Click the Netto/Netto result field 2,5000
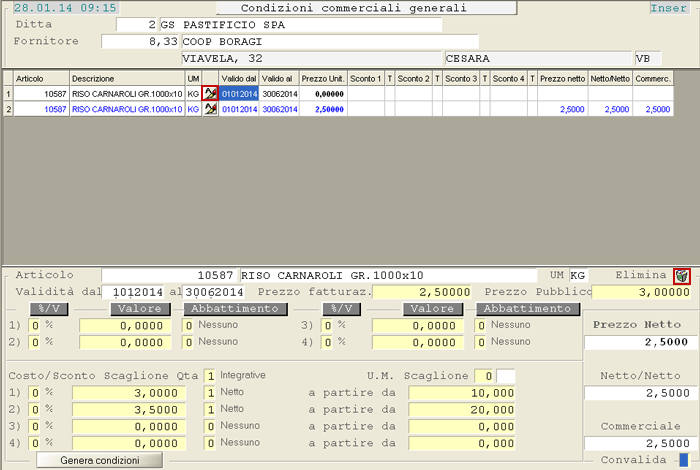The width and height of the screenshot is (700, 470). [x=641, y=393]
